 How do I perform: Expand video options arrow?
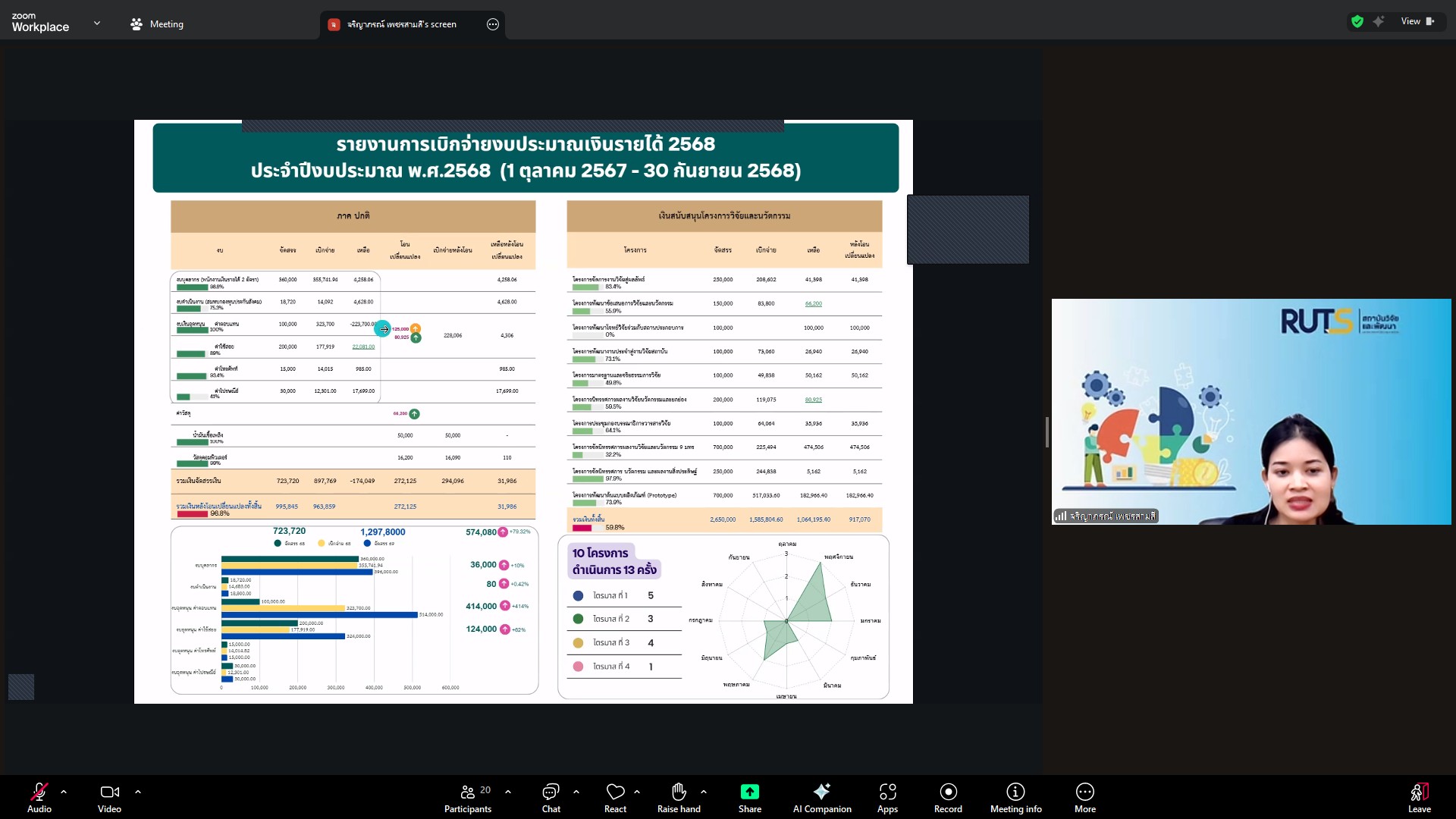point(138,792)
